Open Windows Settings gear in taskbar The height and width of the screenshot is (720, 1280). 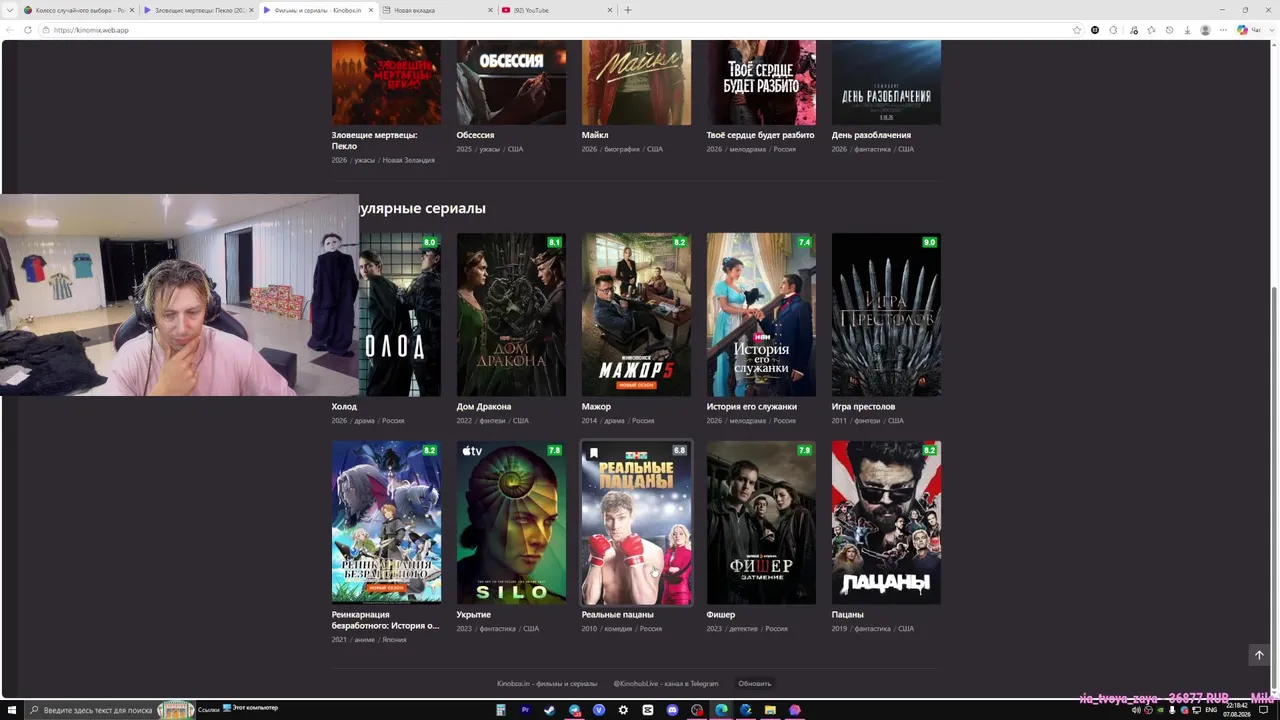pyautogui.click(x=623, y=710)
